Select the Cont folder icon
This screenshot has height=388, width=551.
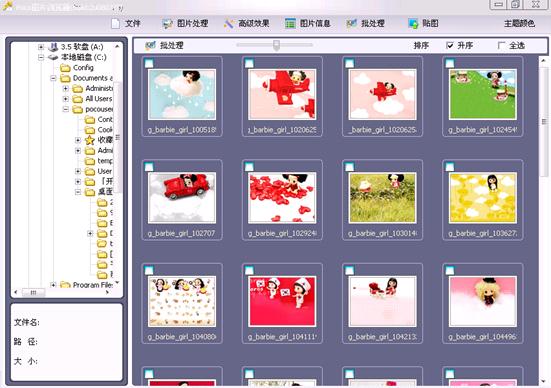coord(90,120)
